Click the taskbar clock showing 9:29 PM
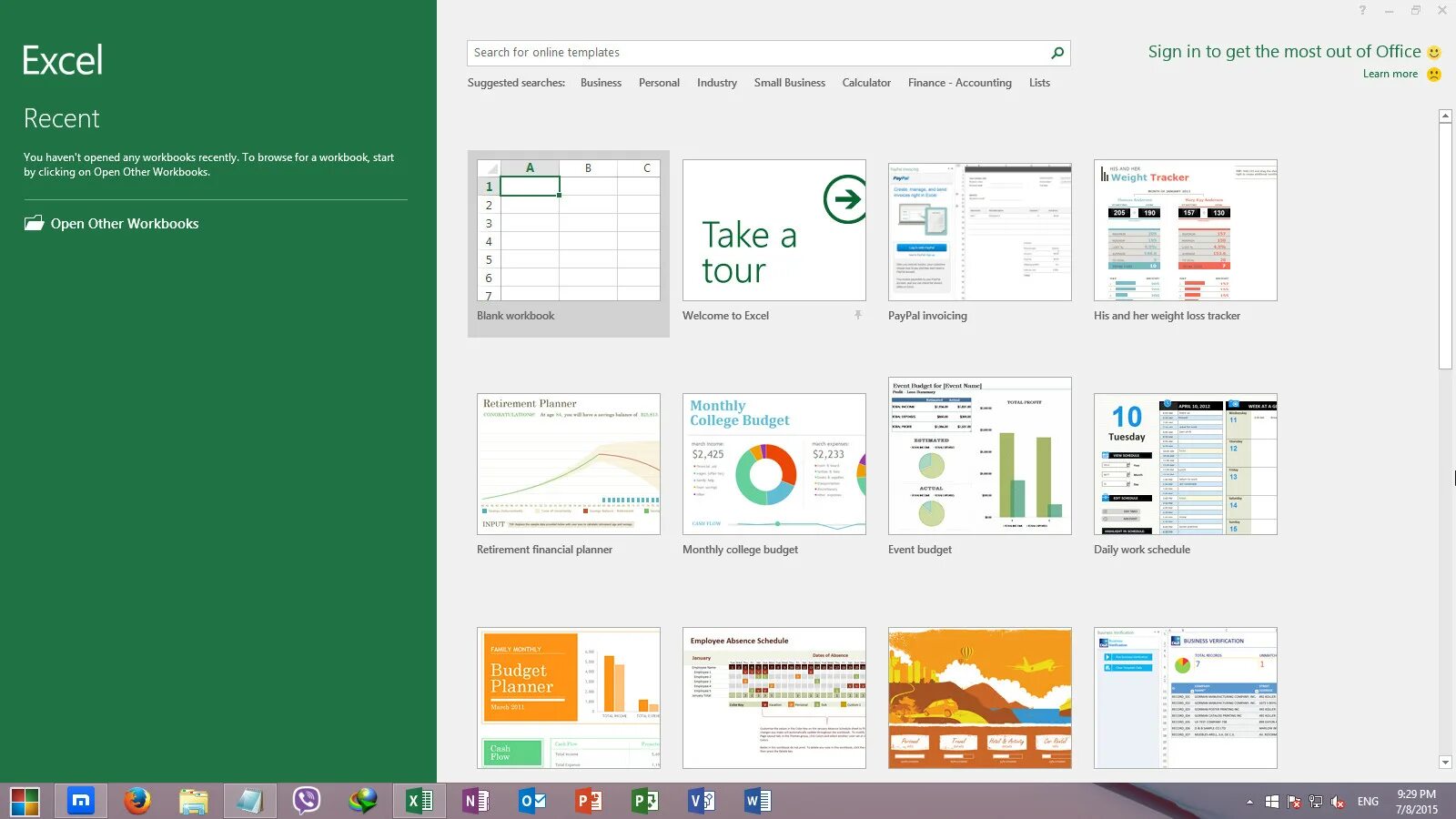Viewport: 1456px width, 819px height. (1417, 802)
